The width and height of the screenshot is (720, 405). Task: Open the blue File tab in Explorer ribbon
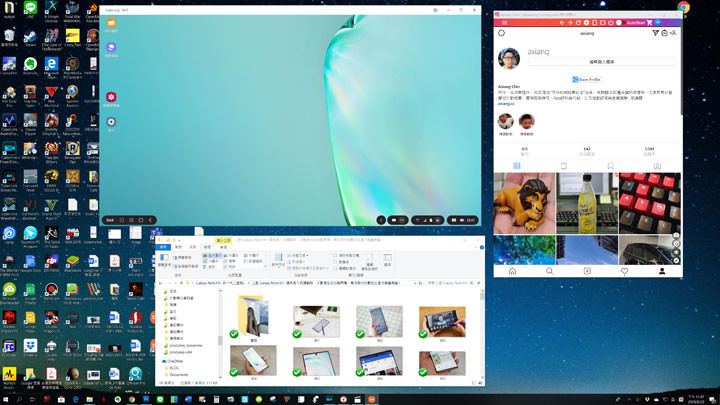pyautogui.click(x=163, y=247)
